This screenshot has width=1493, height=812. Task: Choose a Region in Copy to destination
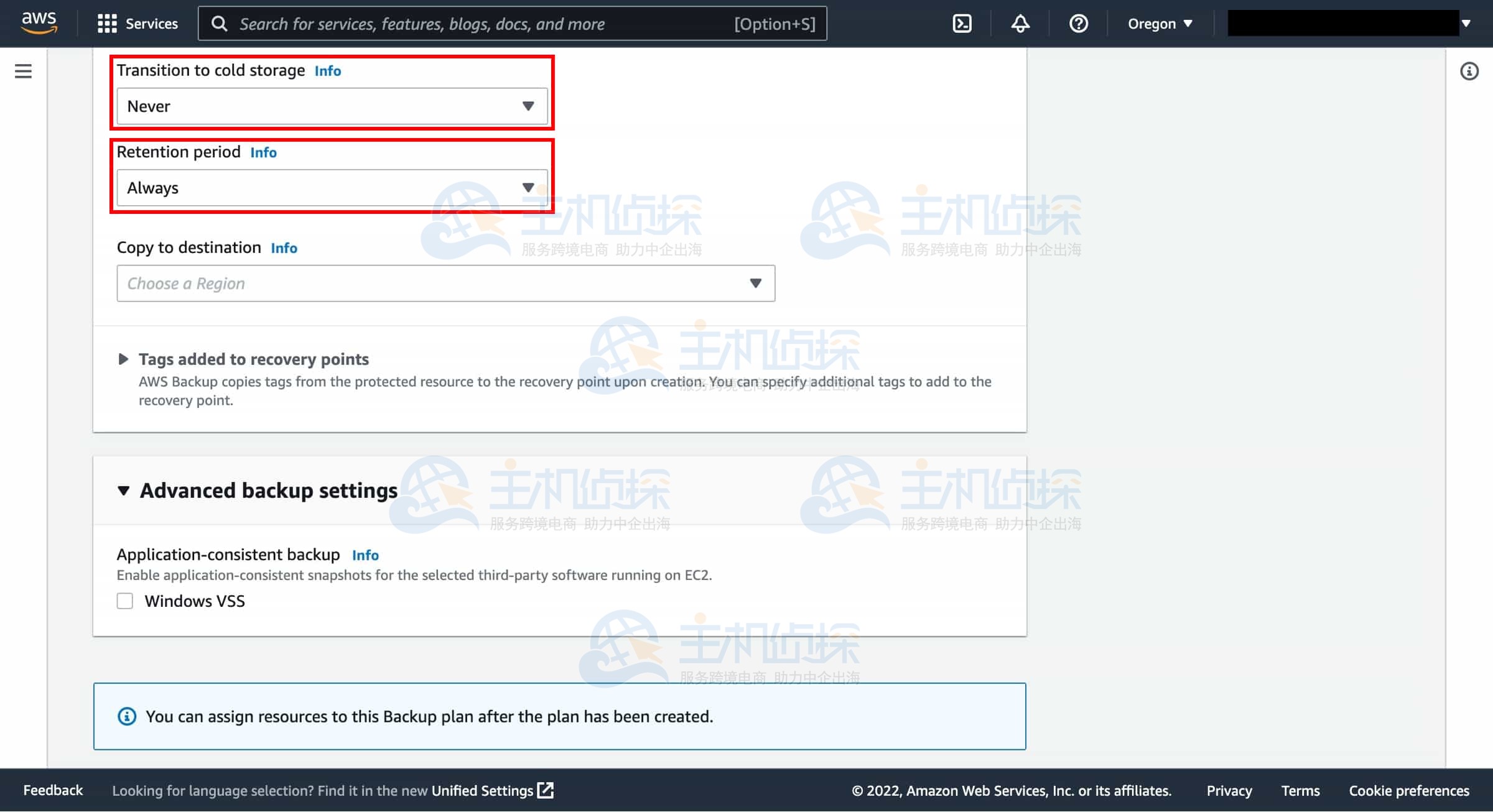445,284
